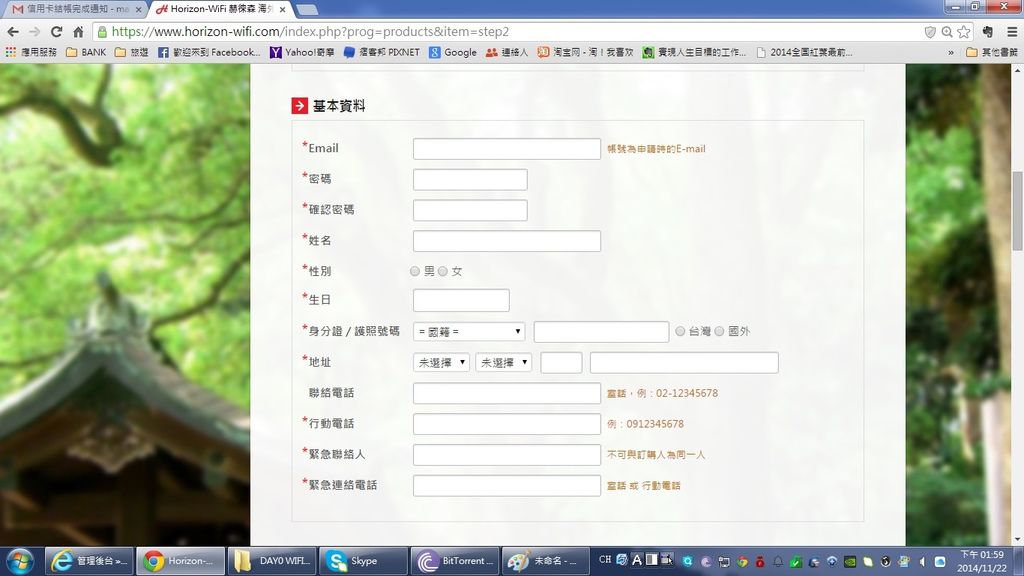Open the 其他書籤 bookmarks folder
Viewport: 1024px width, 576px height.
[994, 52]
